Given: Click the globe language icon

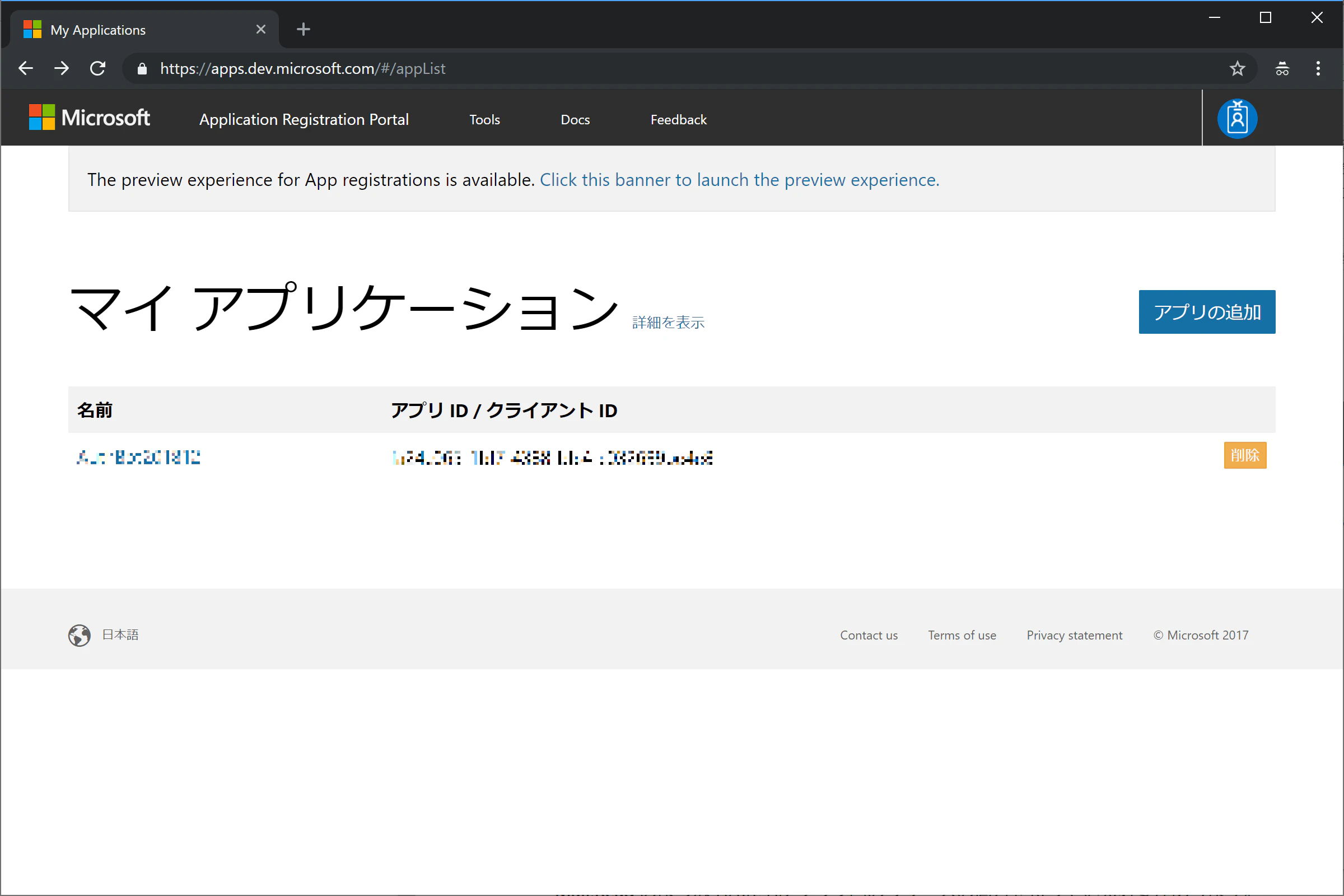Looking at the screenshot, I should click(x=80, y=636).
